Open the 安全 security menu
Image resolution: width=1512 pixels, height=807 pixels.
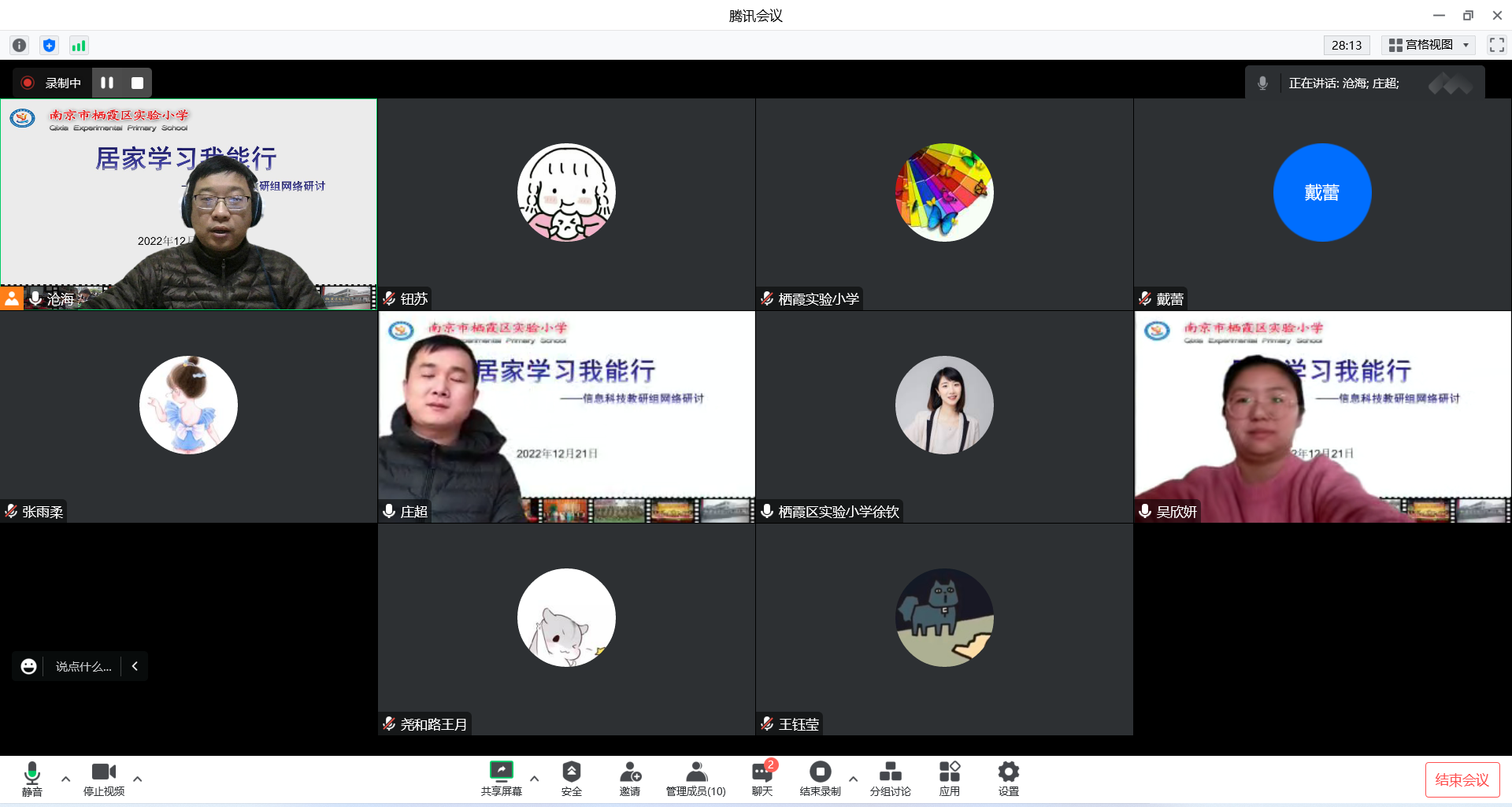click(x=572, y=779)
